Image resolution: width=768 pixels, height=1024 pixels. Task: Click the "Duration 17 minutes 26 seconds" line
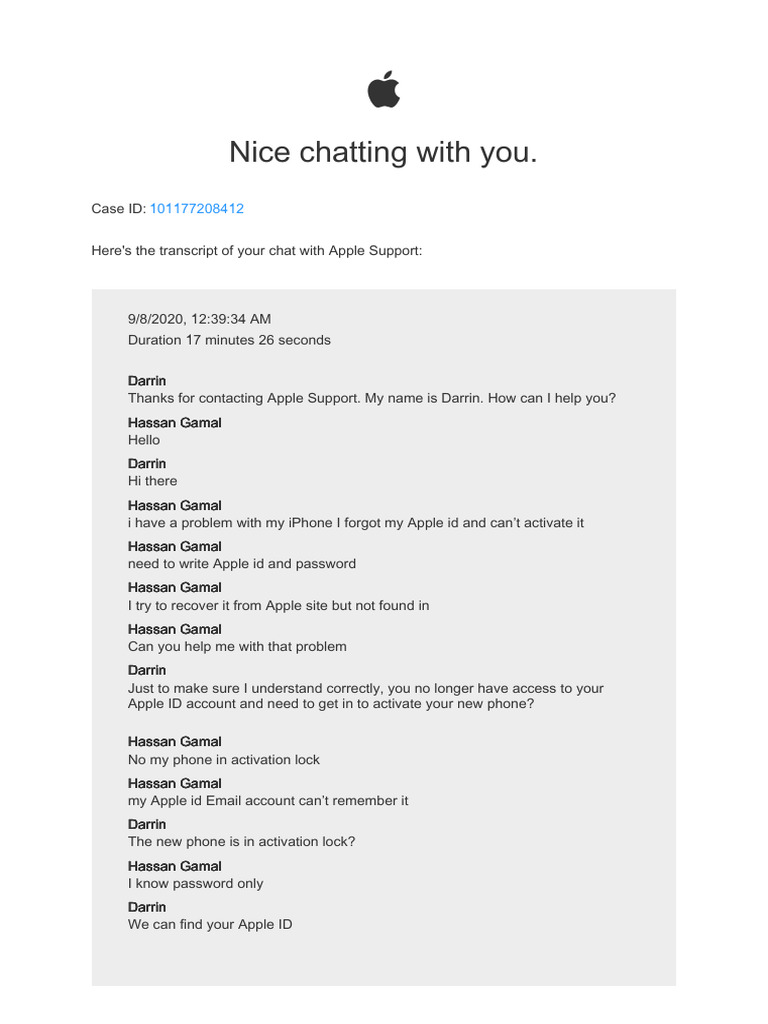(229, 340)
